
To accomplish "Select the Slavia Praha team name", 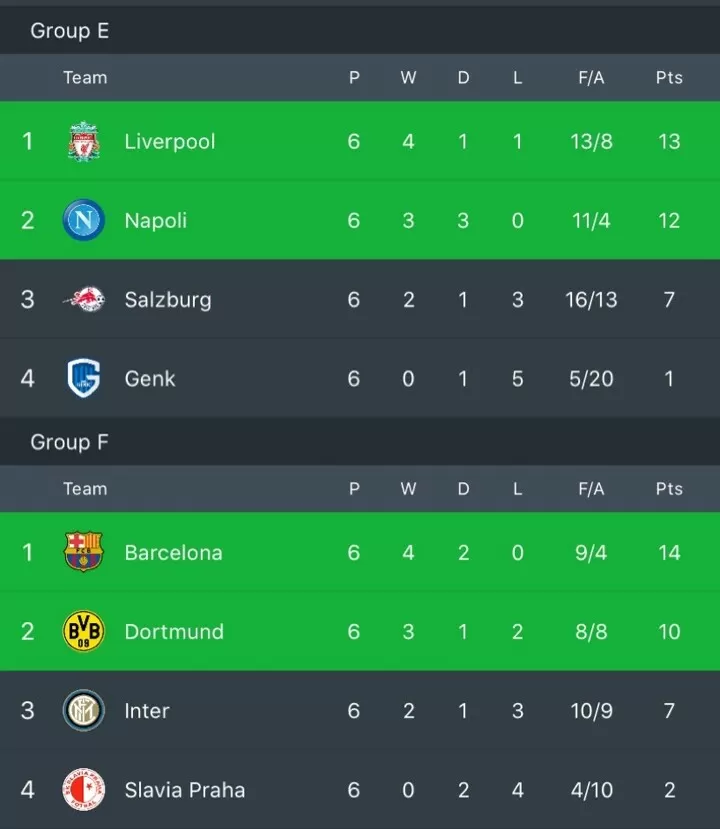I will click(185, 790).
